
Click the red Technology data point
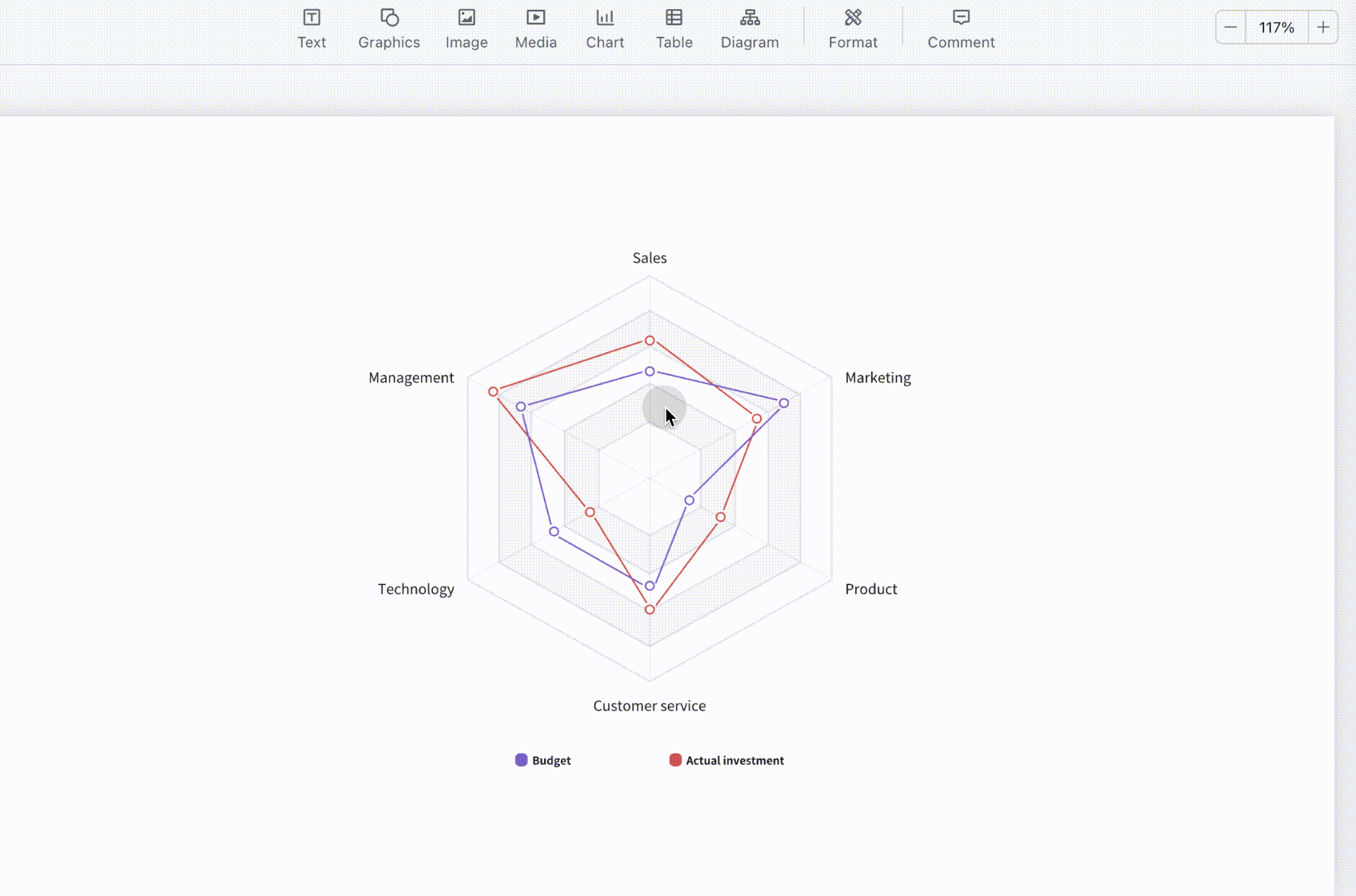pos(590,512)
